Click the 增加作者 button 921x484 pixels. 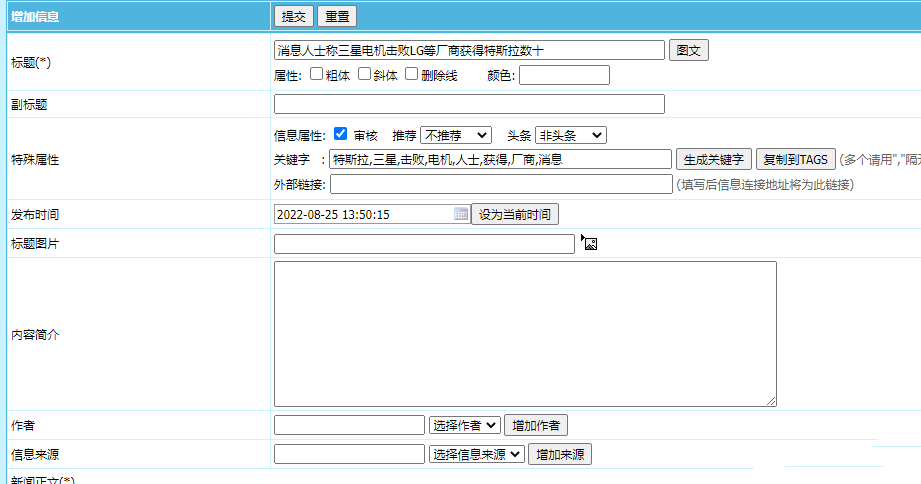click(x=536, y=425)
